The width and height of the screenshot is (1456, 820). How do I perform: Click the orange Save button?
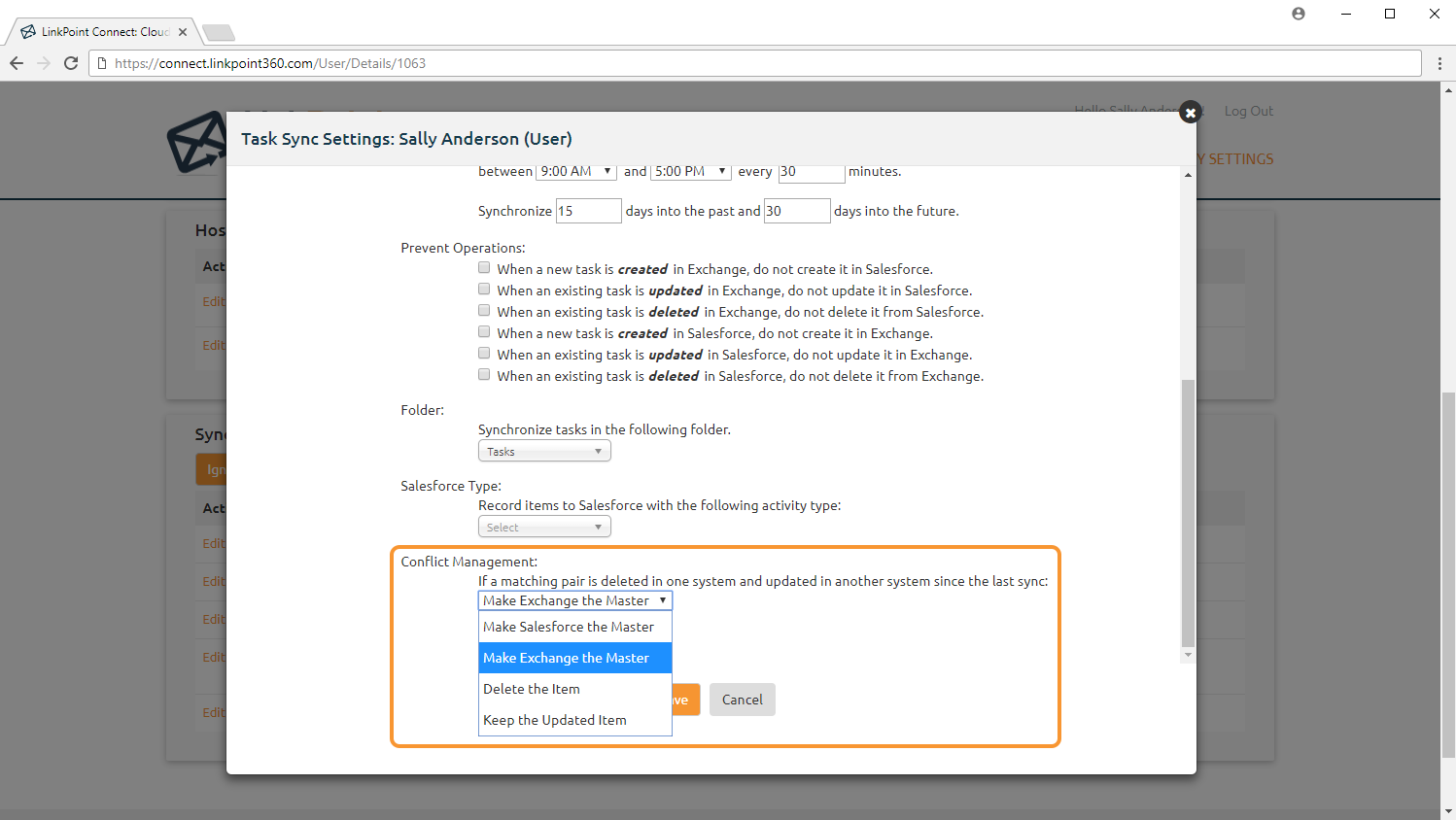click(685, 700)
